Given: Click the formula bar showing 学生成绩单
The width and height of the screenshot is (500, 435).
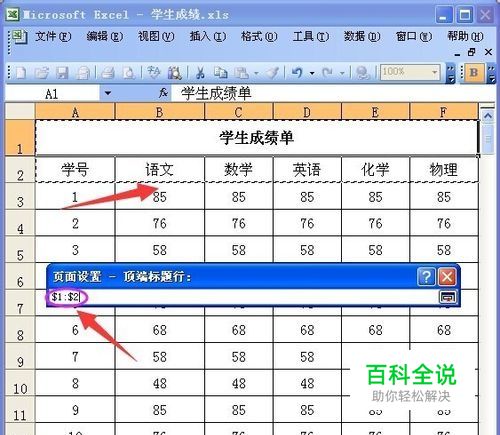Looking at the screenshot, I should [332, 93].
